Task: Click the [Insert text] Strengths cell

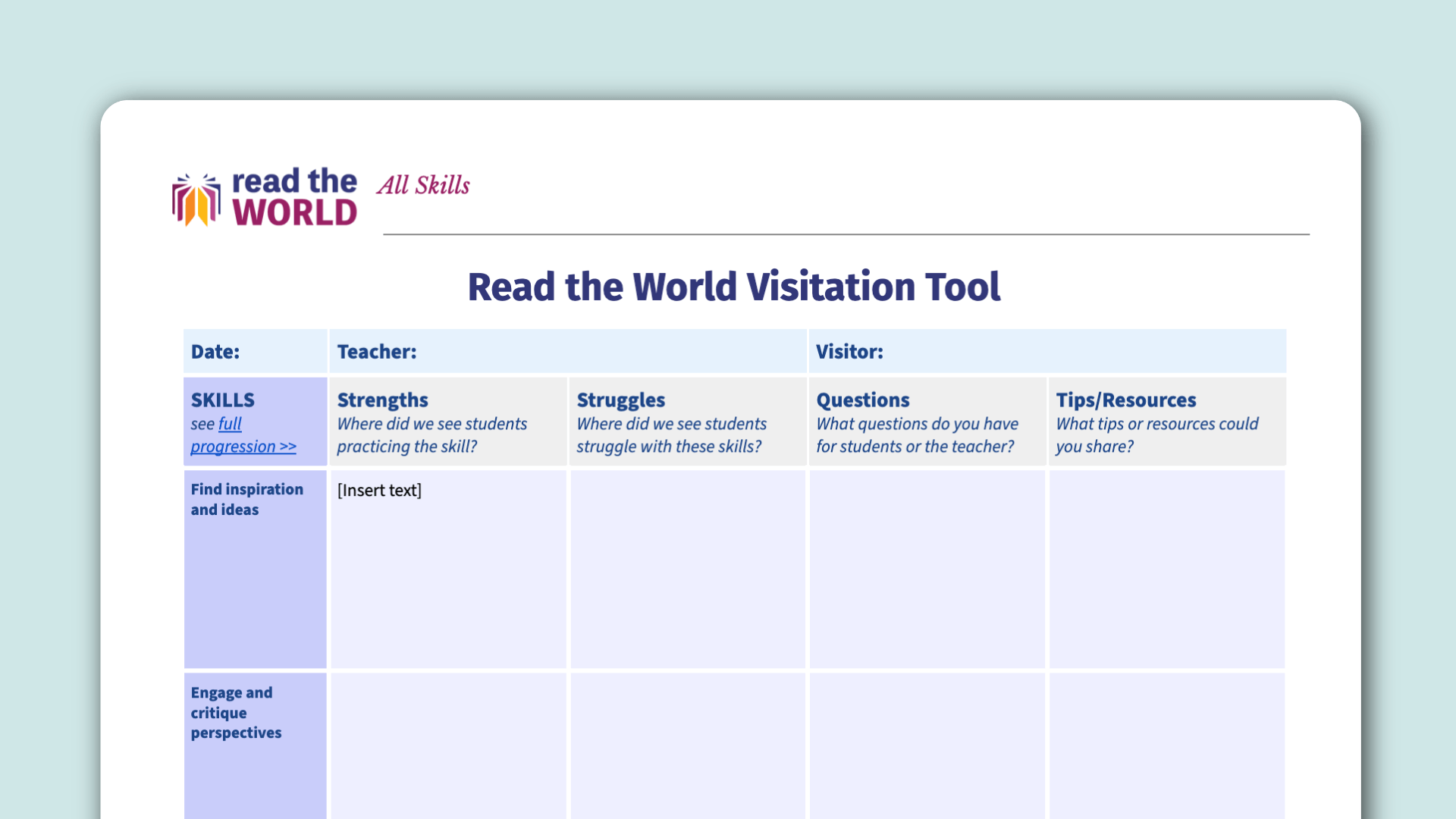Action: [x=379, y=491]
